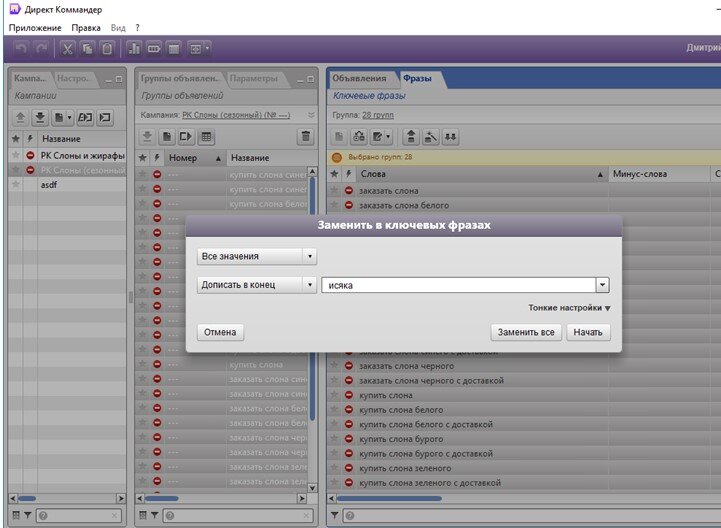Open dropdown arrow beside edit pencil icon

pyautogui.click(x=388, y=137)
